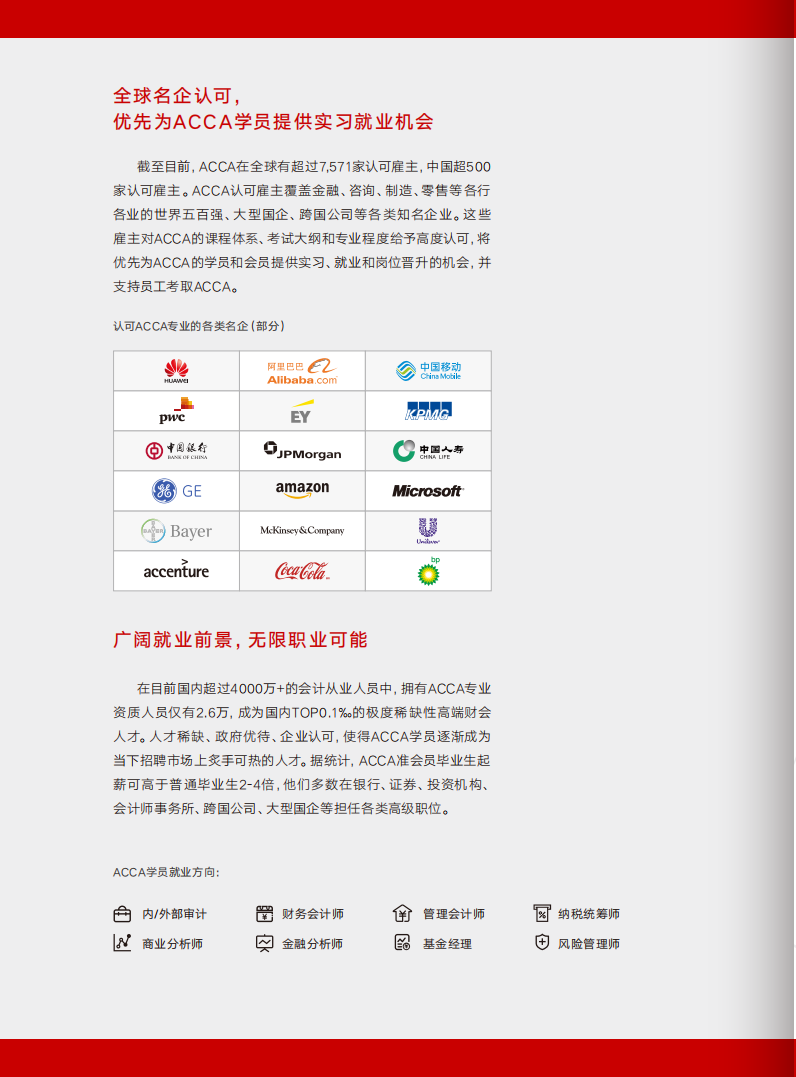
Task: Select the PwC logo cell
Action: tap(177, 411)
